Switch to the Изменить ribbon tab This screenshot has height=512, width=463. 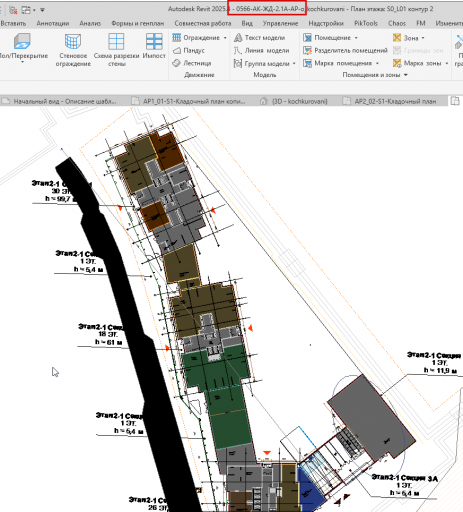449,23
